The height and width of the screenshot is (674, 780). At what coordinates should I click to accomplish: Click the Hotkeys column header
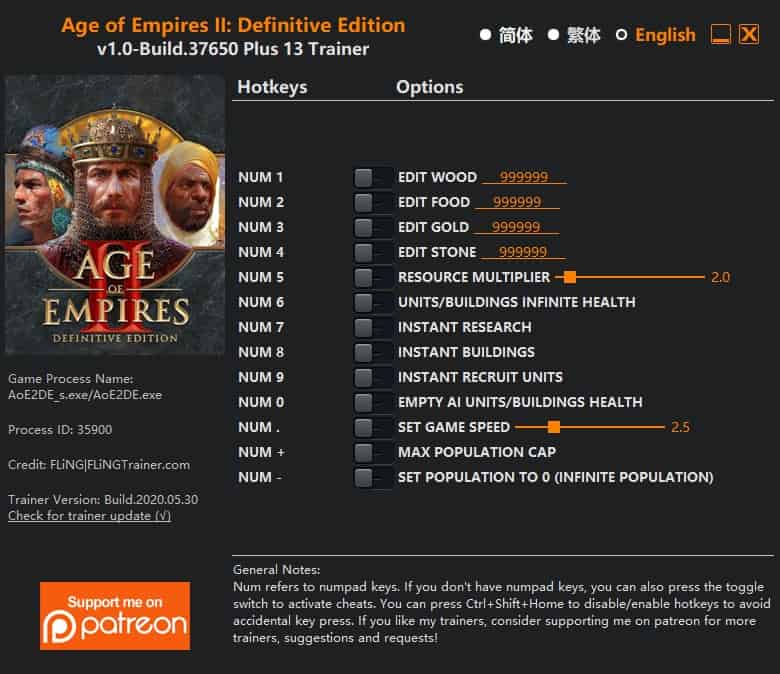pyautogui.click(x=272, y=87)
